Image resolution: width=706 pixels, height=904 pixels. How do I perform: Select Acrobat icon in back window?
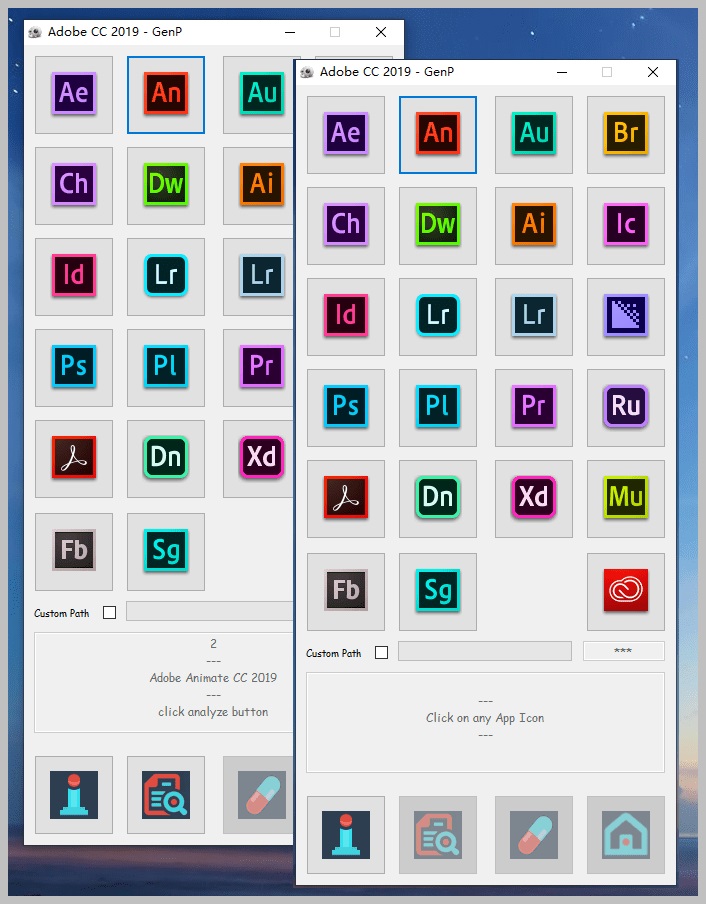coord(74,459)
